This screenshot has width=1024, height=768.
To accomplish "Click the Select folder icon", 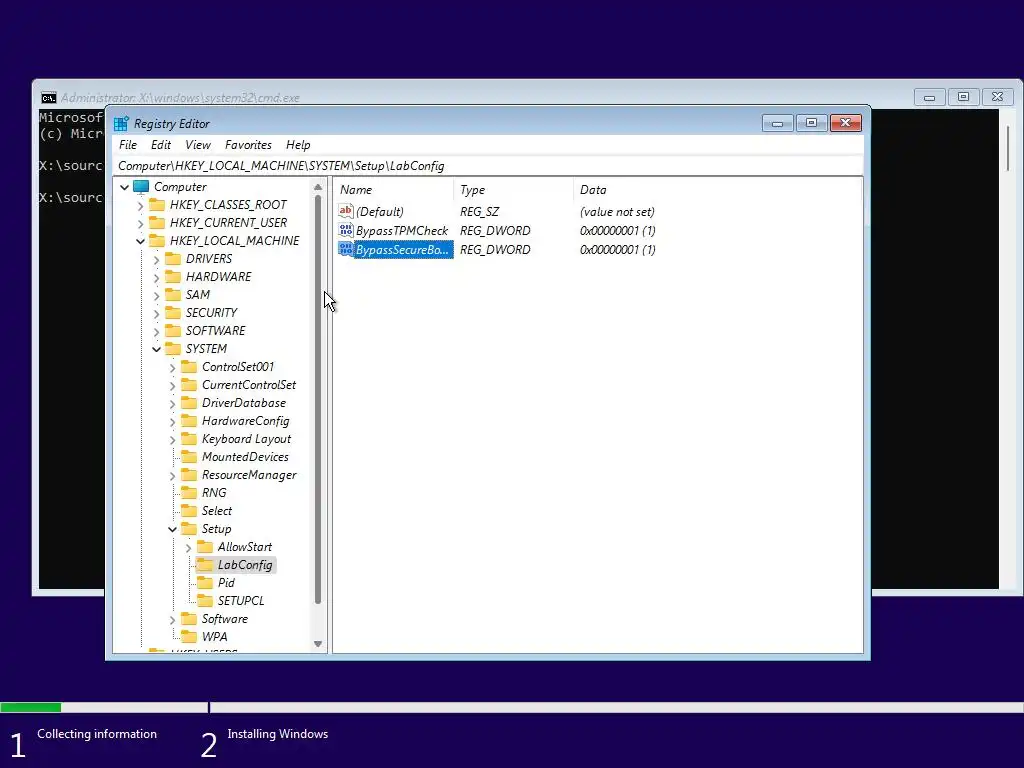I will tap(189, 511).
